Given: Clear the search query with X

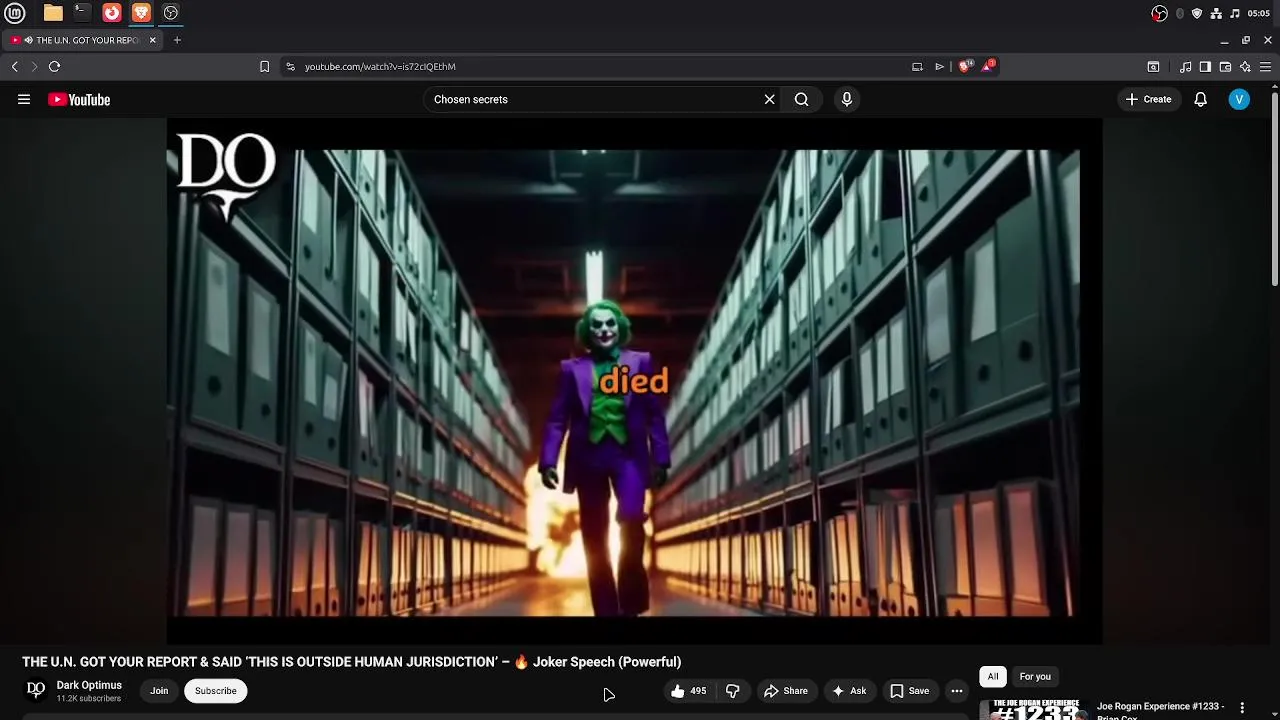Looking at the screenshot, I should click(769, 99).
